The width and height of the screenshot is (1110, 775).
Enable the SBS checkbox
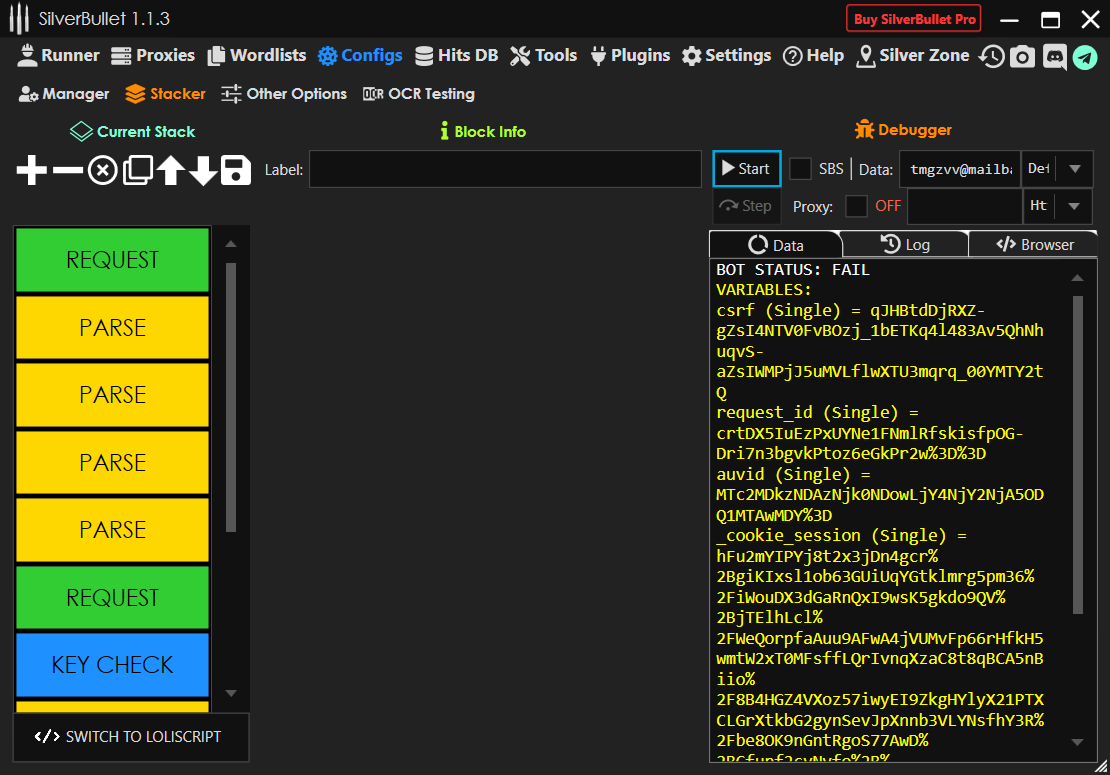click(800, 169)
